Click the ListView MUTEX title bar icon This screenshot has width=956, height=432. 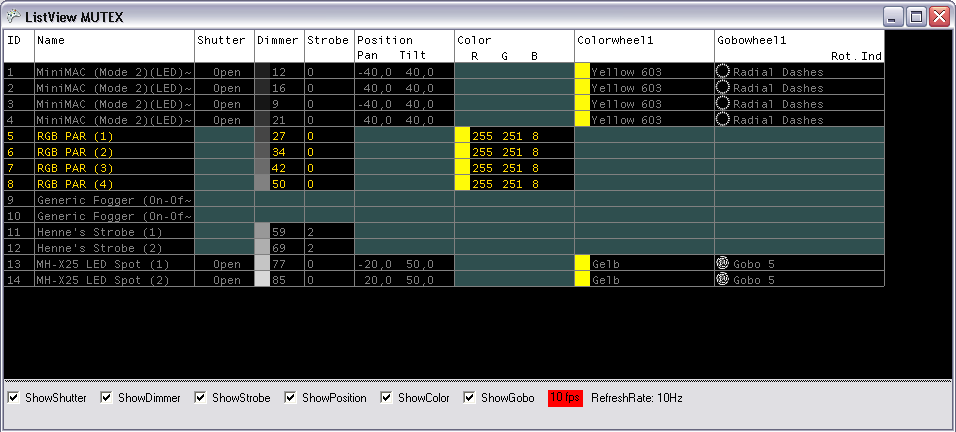(x=13, y=17)
